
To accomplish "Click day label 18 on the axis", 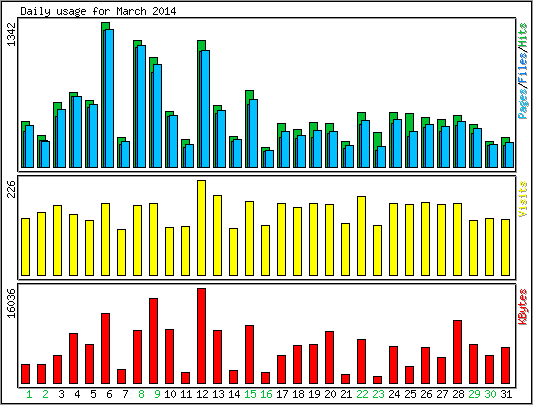I will (298, 394).
